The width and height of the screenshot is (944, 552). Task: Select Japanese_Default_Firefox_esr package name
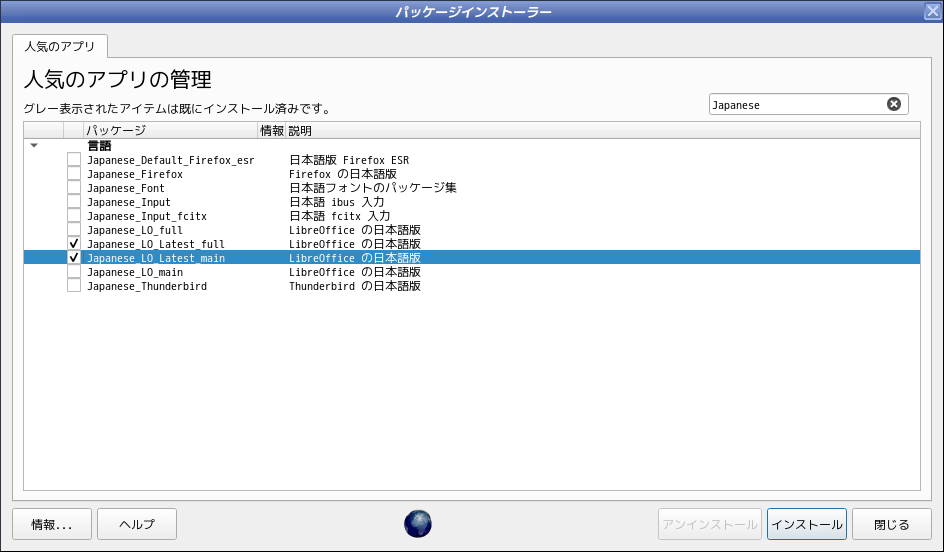[x=171, y=160]
